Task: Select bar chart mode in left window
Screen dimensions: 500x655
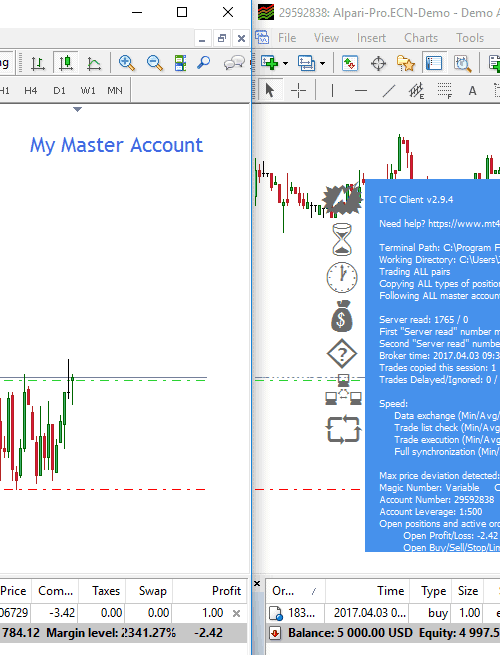Action: coord(38,63)
